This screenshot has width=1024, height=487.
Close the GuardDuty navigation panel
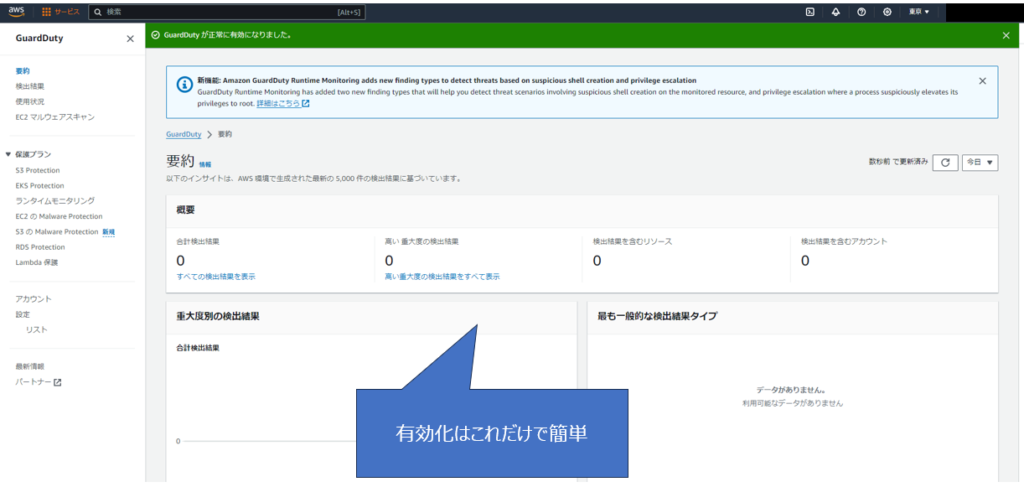pyautogui.click(x=130, y=39)
